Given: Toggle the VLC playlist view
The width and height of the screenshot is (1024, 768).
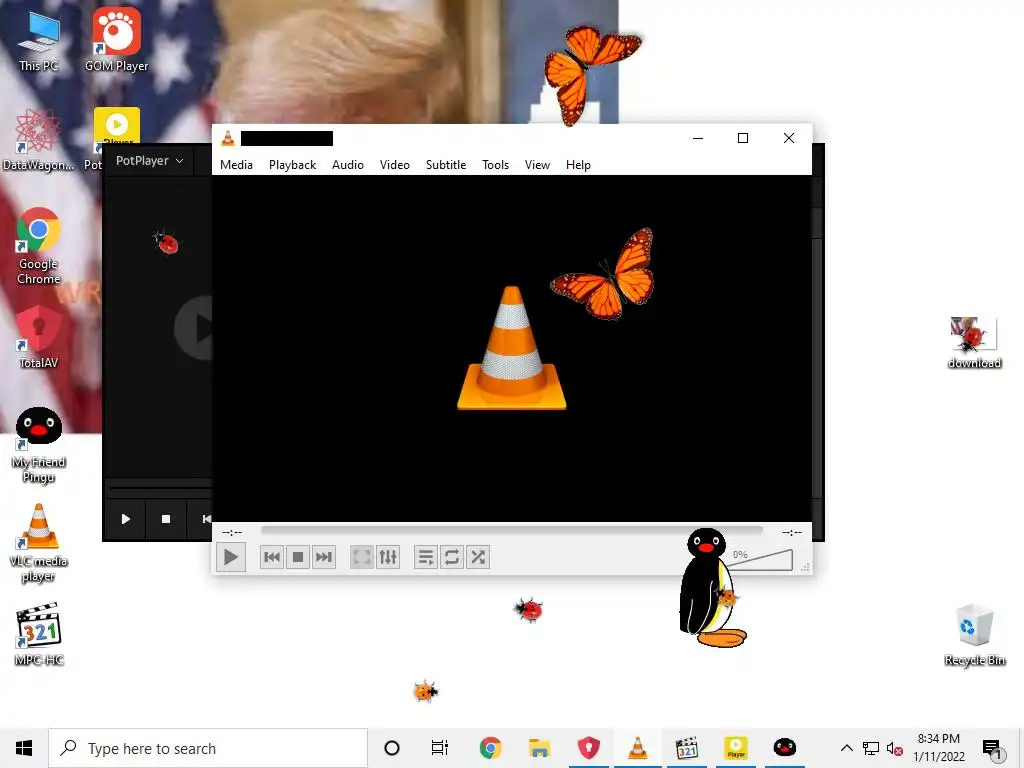Looking at the screenshot, I should coord(426,557).
